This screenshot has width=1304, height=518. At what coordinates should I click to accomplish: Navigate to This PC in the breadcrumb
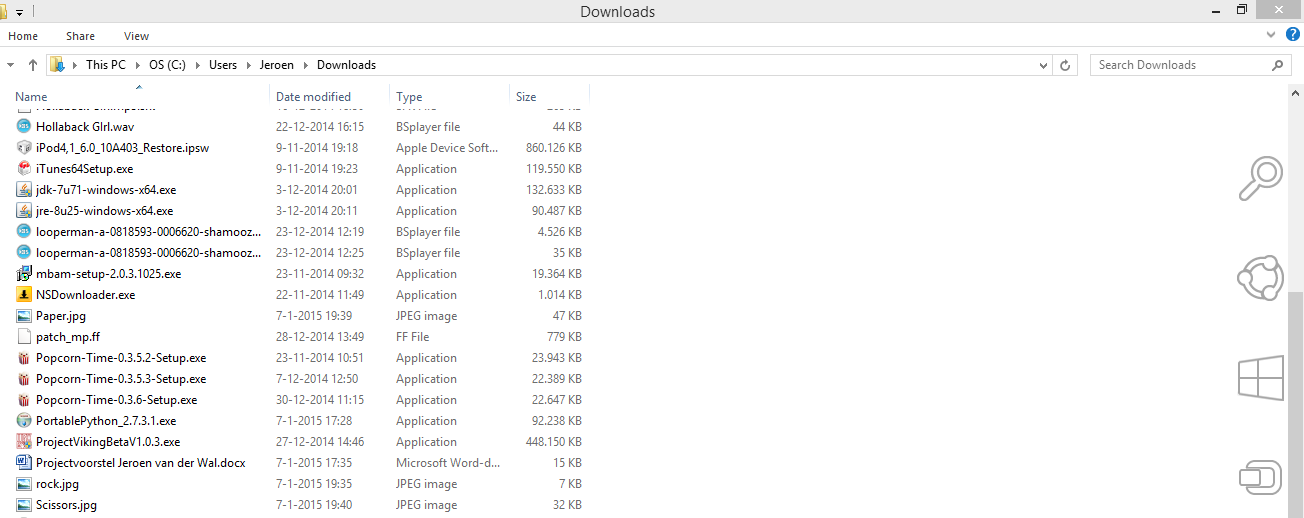tap(106, 65)
